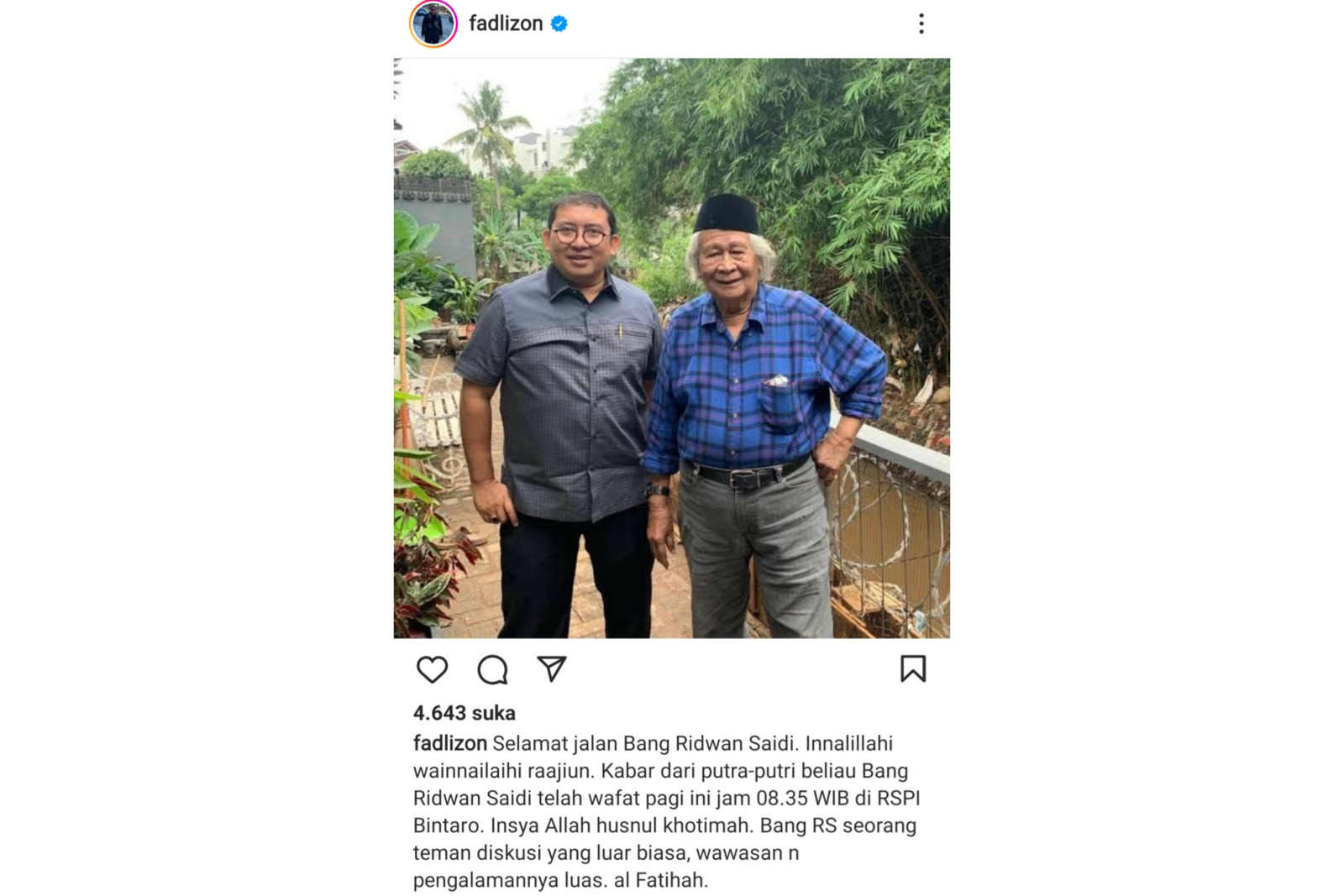Click the bold fadlizon username in the caption

point(449,743)
